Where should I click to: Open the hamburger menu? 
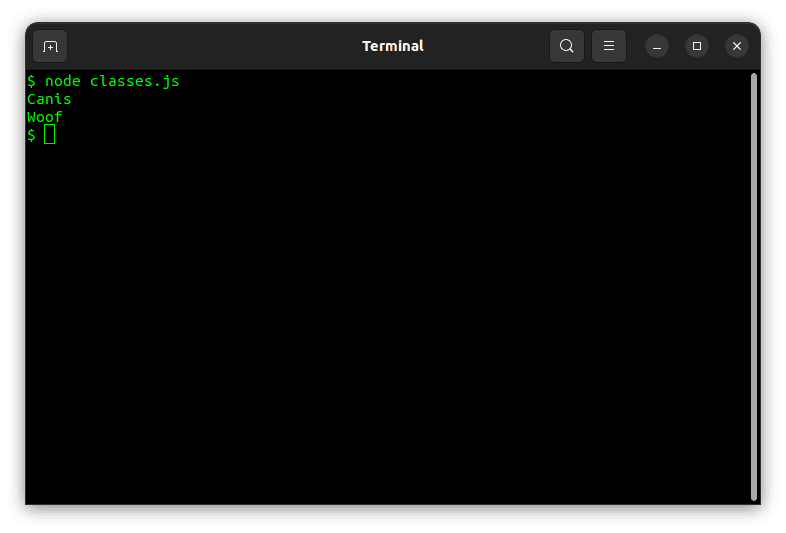609,46
